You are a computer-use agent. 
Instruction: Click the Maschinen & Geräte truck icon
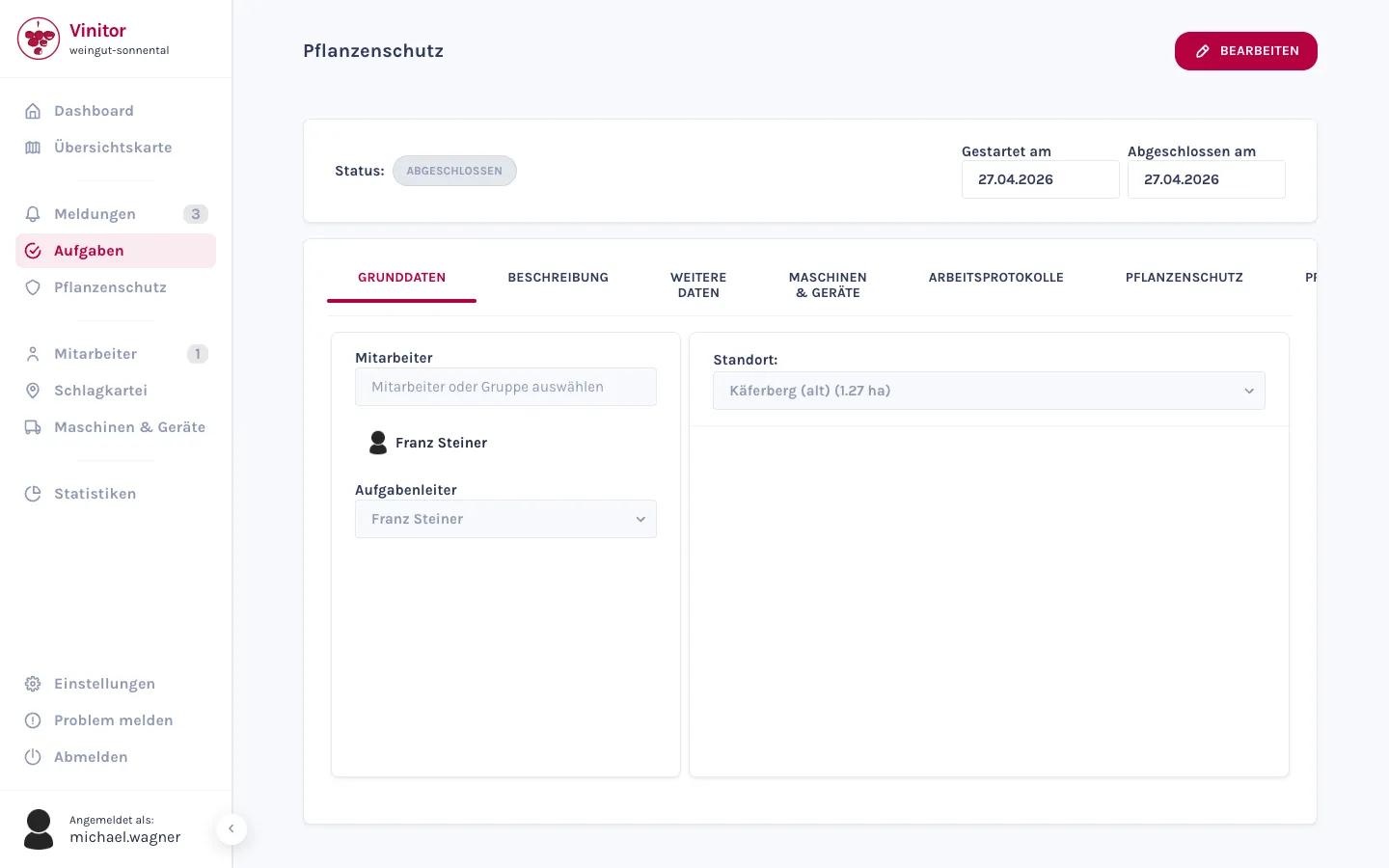(33, 427)
